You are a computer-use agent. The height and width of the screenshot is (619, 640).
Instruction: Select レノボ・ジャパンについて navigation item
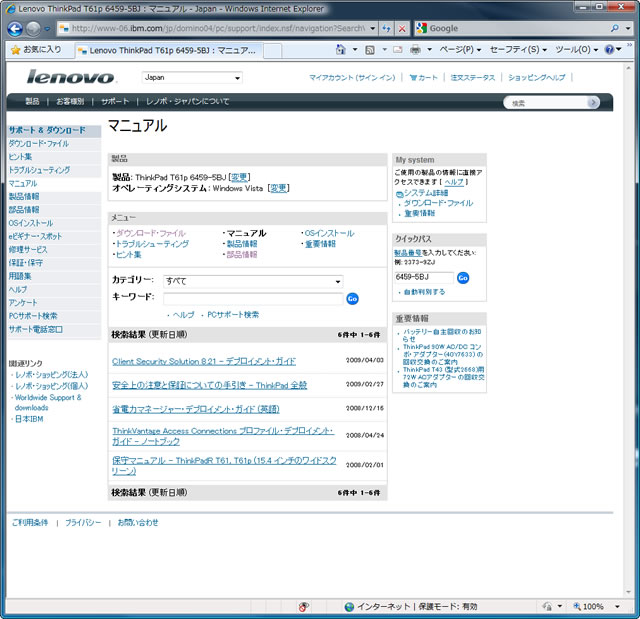click(187, 101)
